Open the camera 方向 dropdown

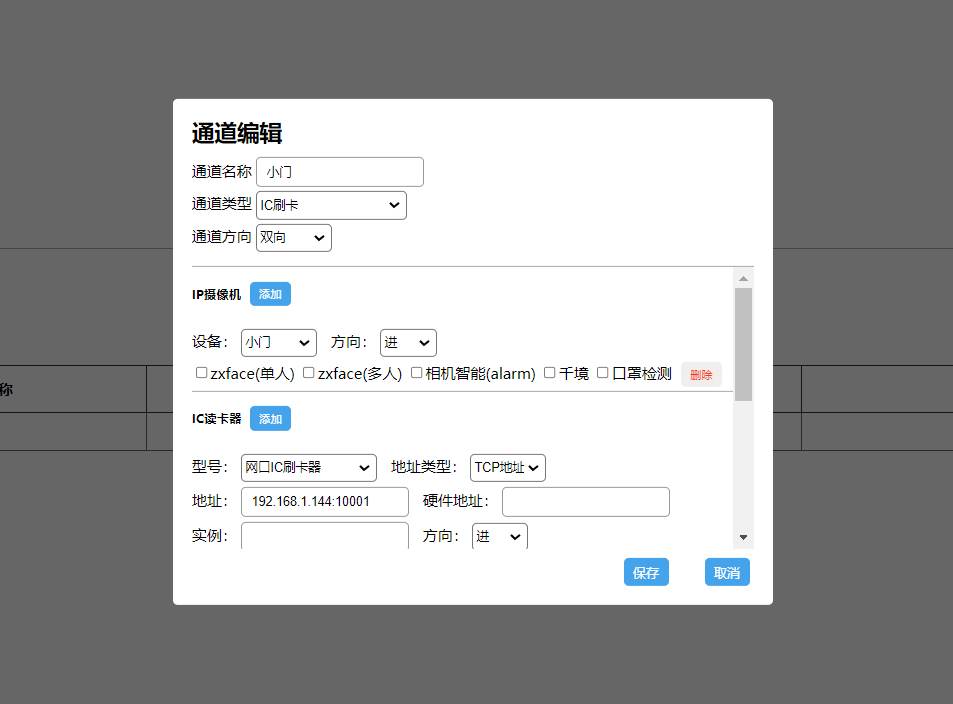pos(408,342)
